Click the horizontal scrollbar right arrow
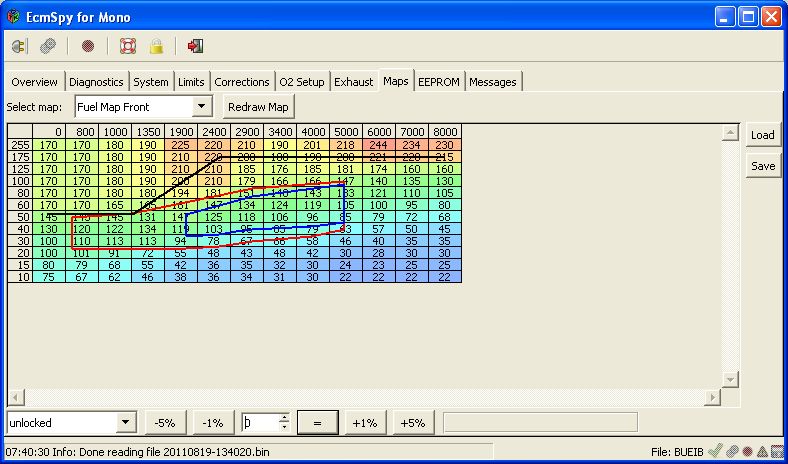This screenshot has height=464, width=788. tap(712, 398)
